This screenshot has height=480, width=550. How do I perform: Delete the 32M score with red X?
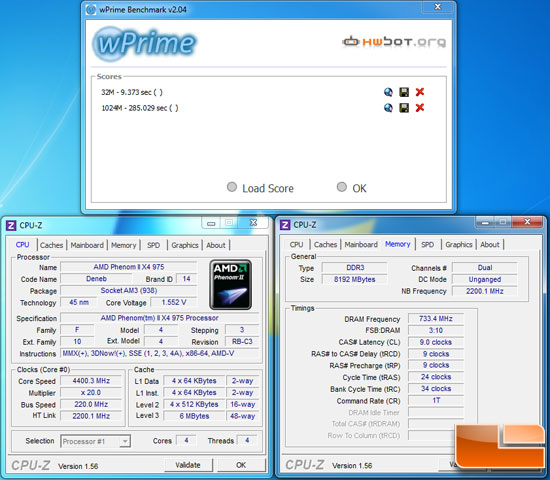tap(420, 92)
